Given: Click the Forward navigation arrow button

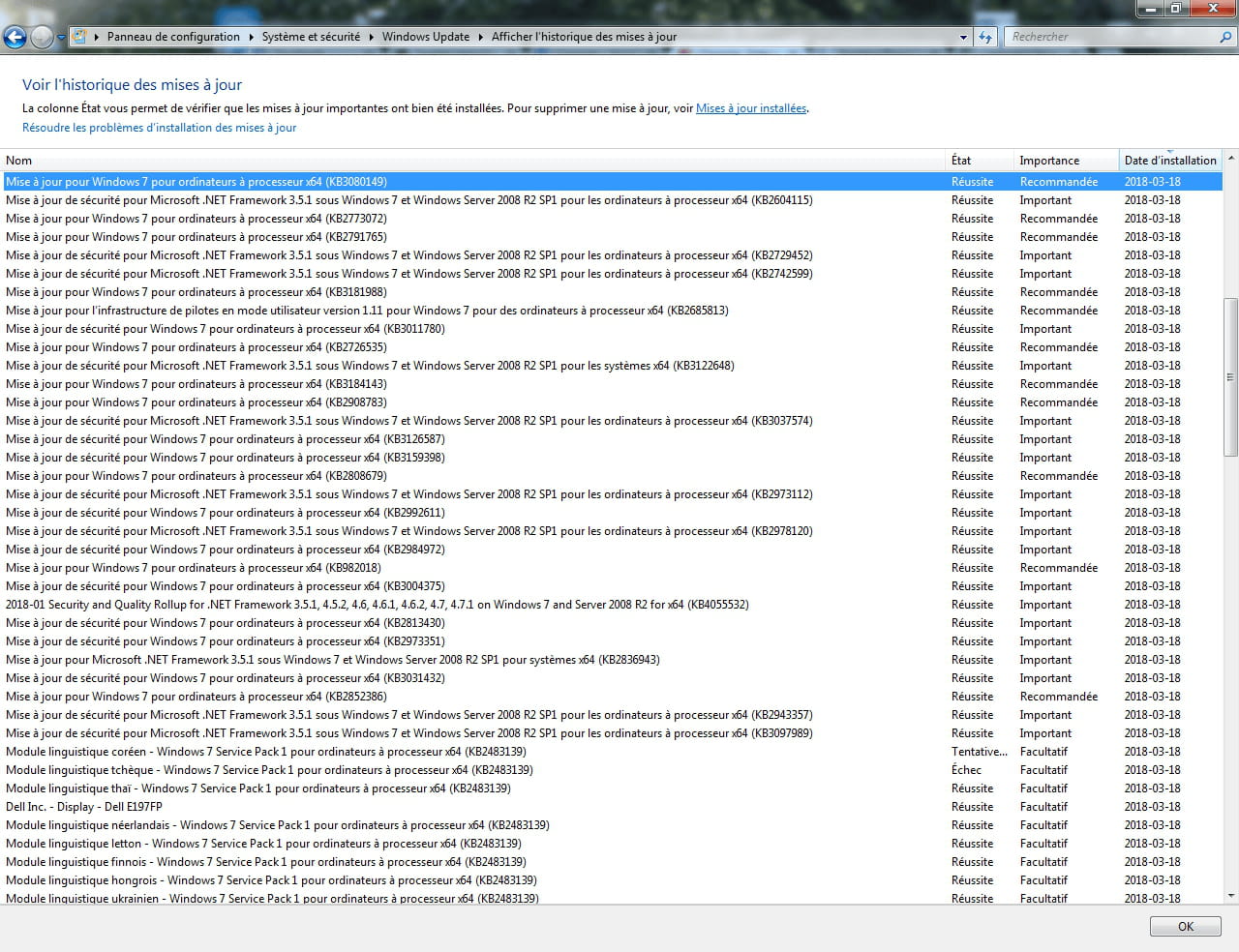Looking at the screenshot, I should click(x=42, y=37).
